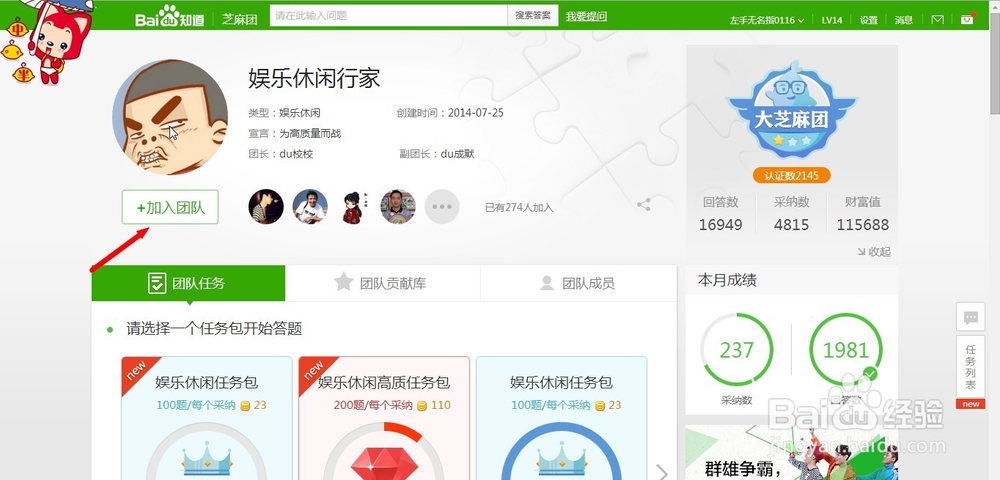Select the 娱乐休闲高质任务包 card

(384, 418)
